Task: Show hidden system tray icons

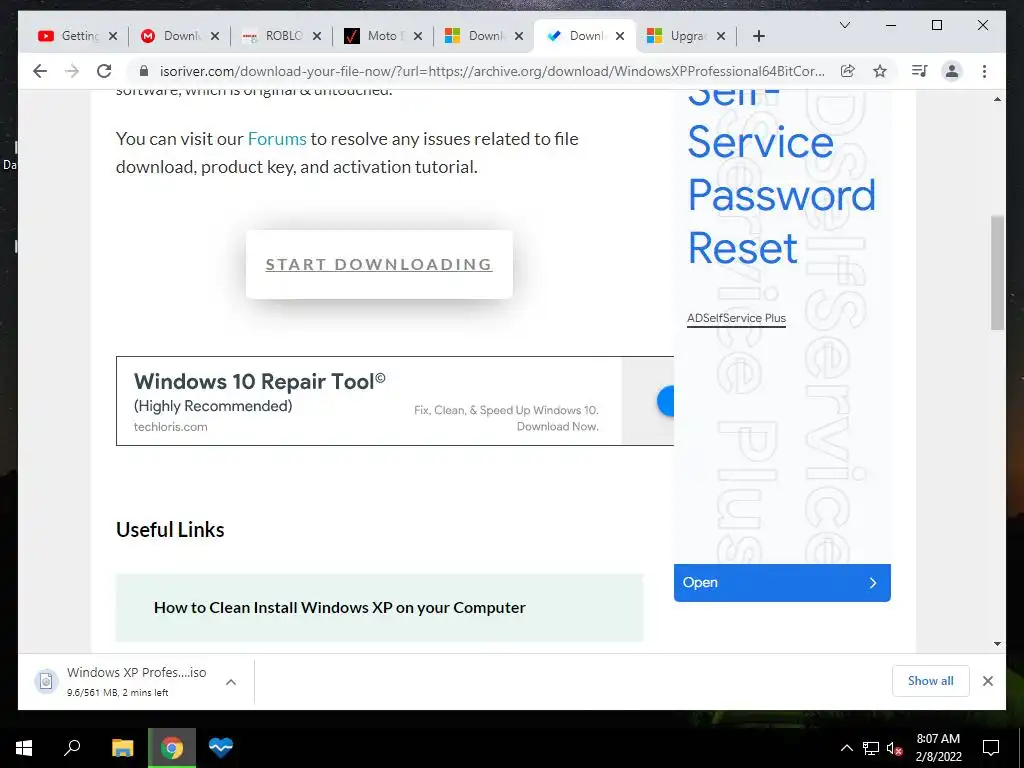Action: [846, 748]
